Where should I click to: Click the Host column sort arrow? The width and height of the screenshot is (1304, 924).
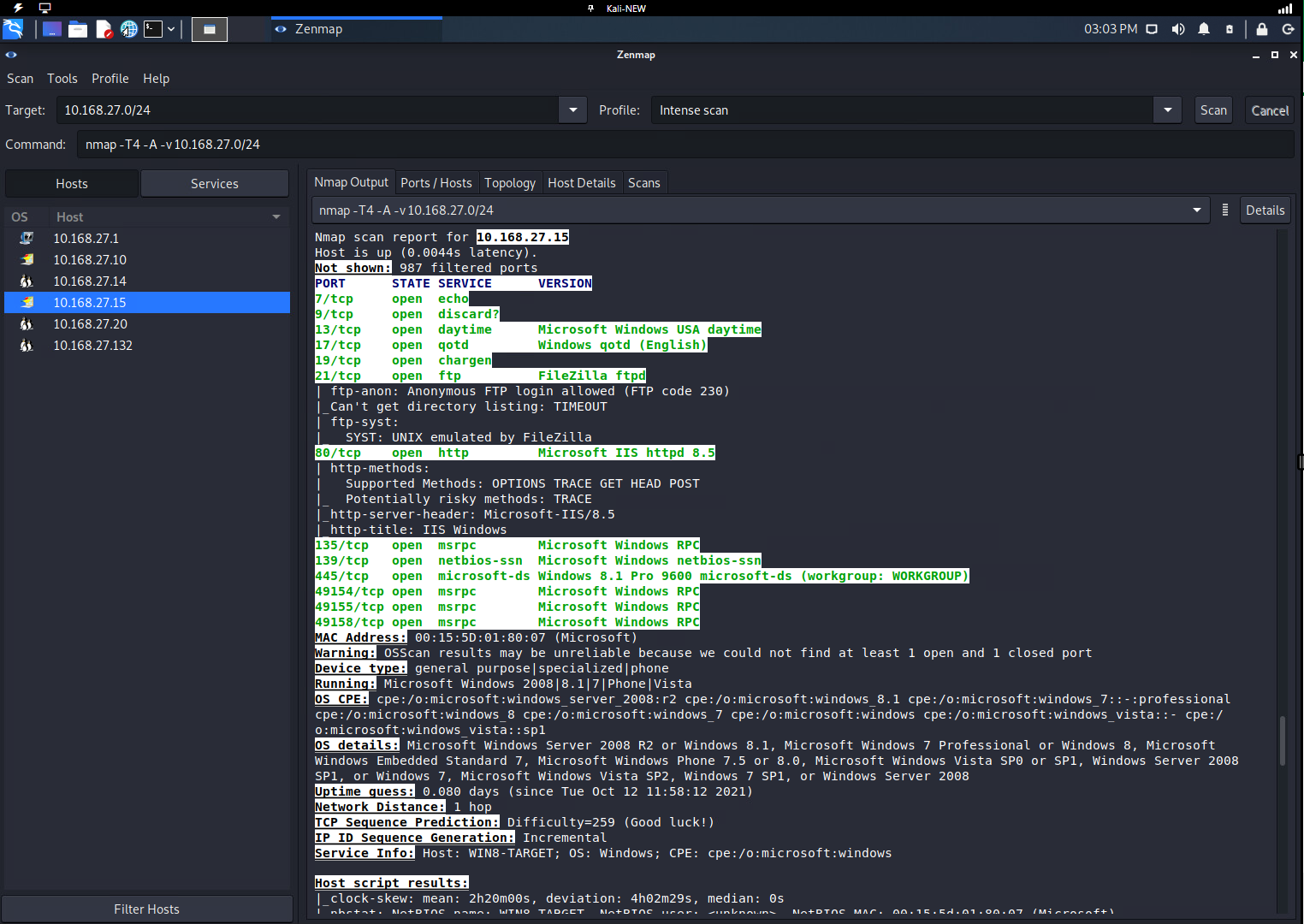pyautogui.click(x=276, y=217)
